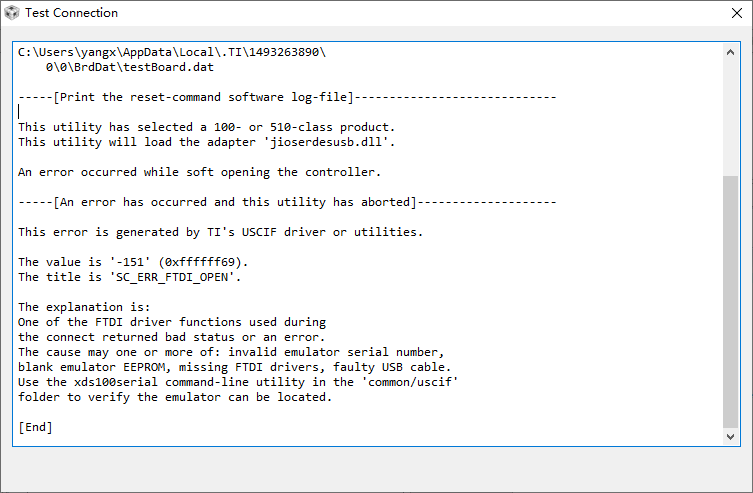This screenshot has width=753, height=493.
Task: Click the 'An error has occurred' header line
Action: 235,202
